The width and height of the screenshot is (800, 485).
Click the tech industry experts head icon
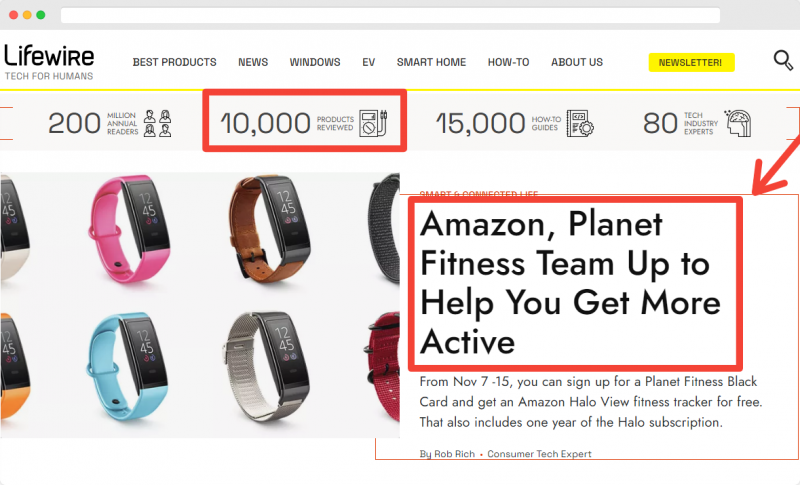click(x=738, y=123)
